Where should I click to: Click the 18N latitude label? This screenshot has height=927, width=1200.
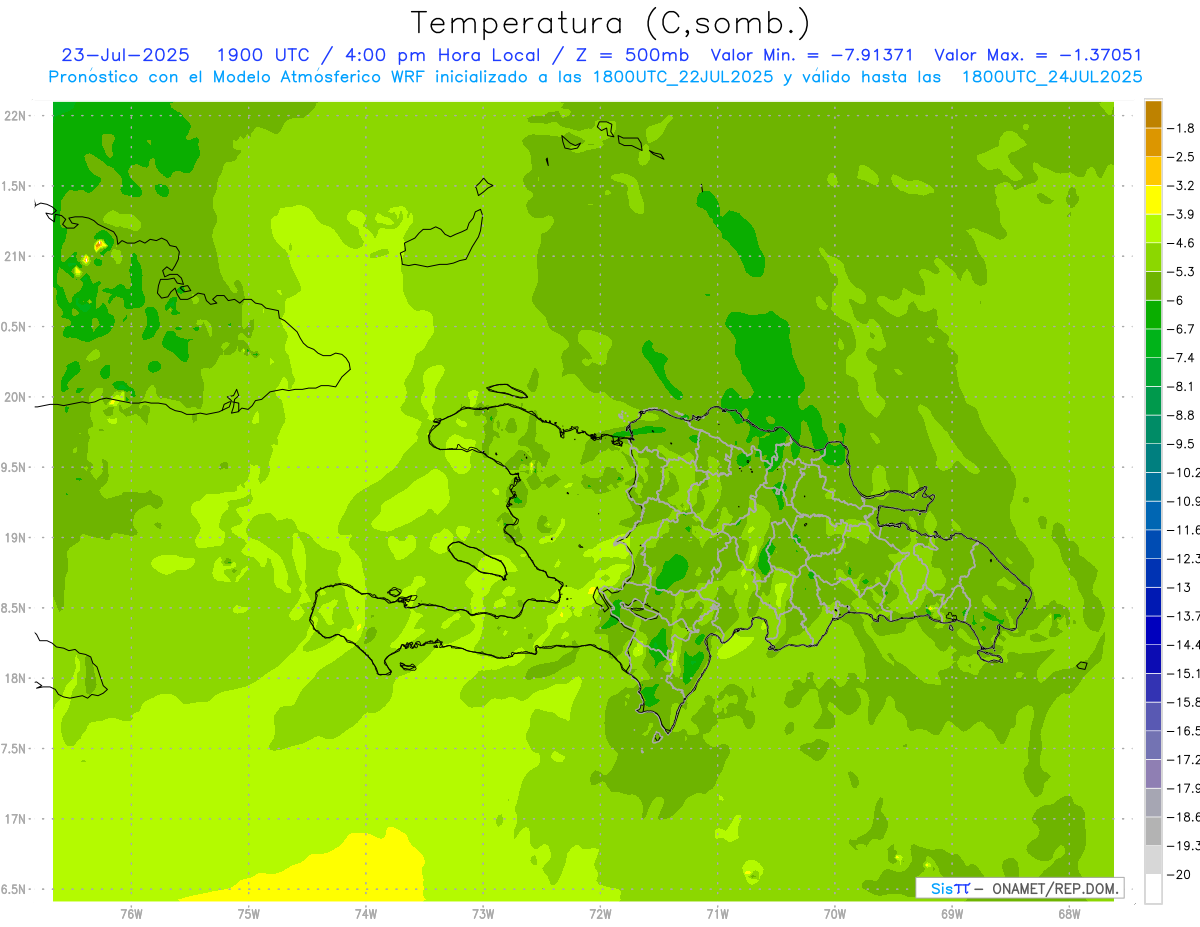(15, 678)
